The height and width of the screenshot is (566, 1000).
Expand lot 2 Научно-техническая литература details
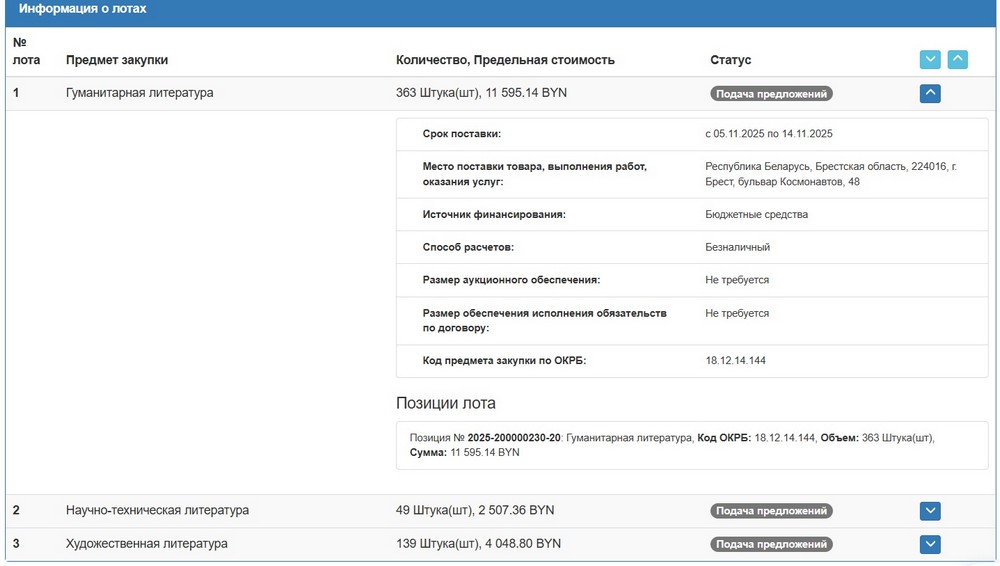[930, 511]
